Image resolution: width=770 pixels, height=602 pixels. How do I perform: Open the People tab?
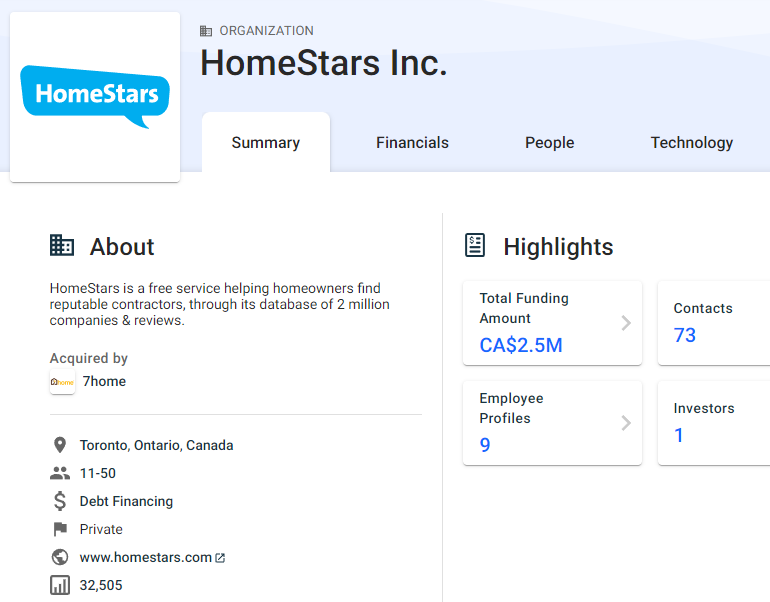pyautogui.click(x=549, y=143)
